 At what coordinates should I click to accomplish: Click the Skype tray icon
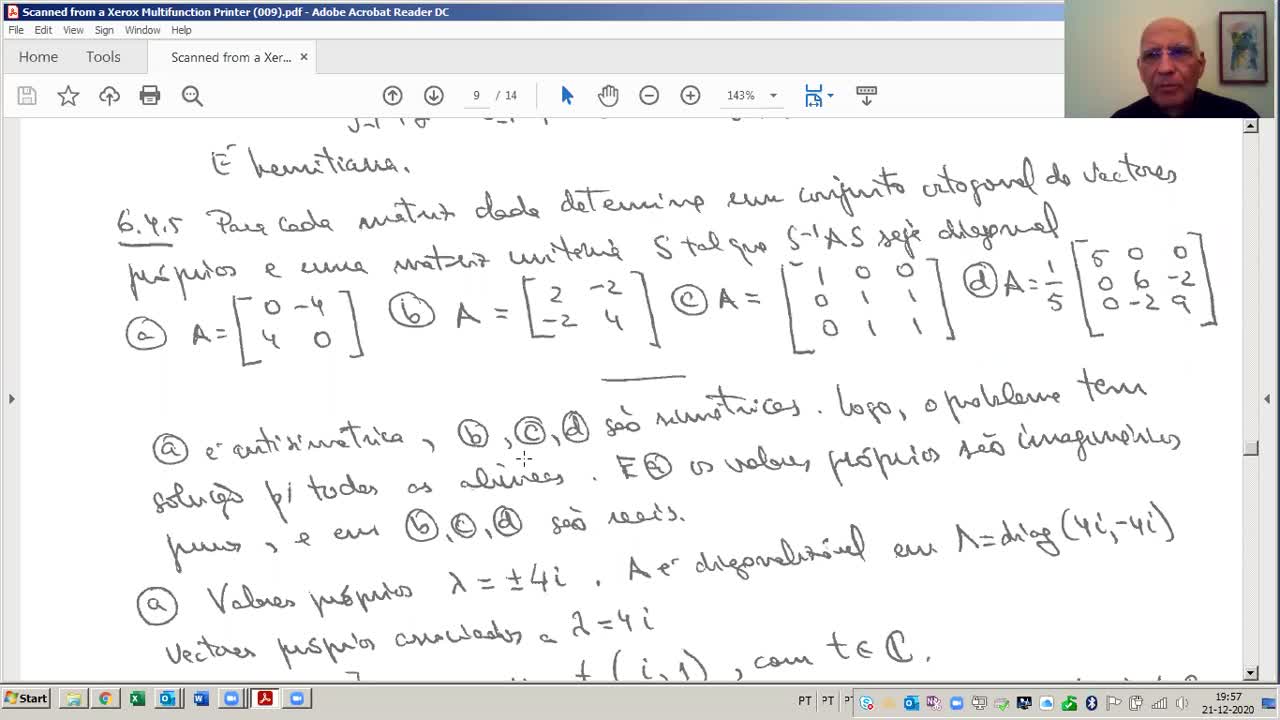coord(866,703)
